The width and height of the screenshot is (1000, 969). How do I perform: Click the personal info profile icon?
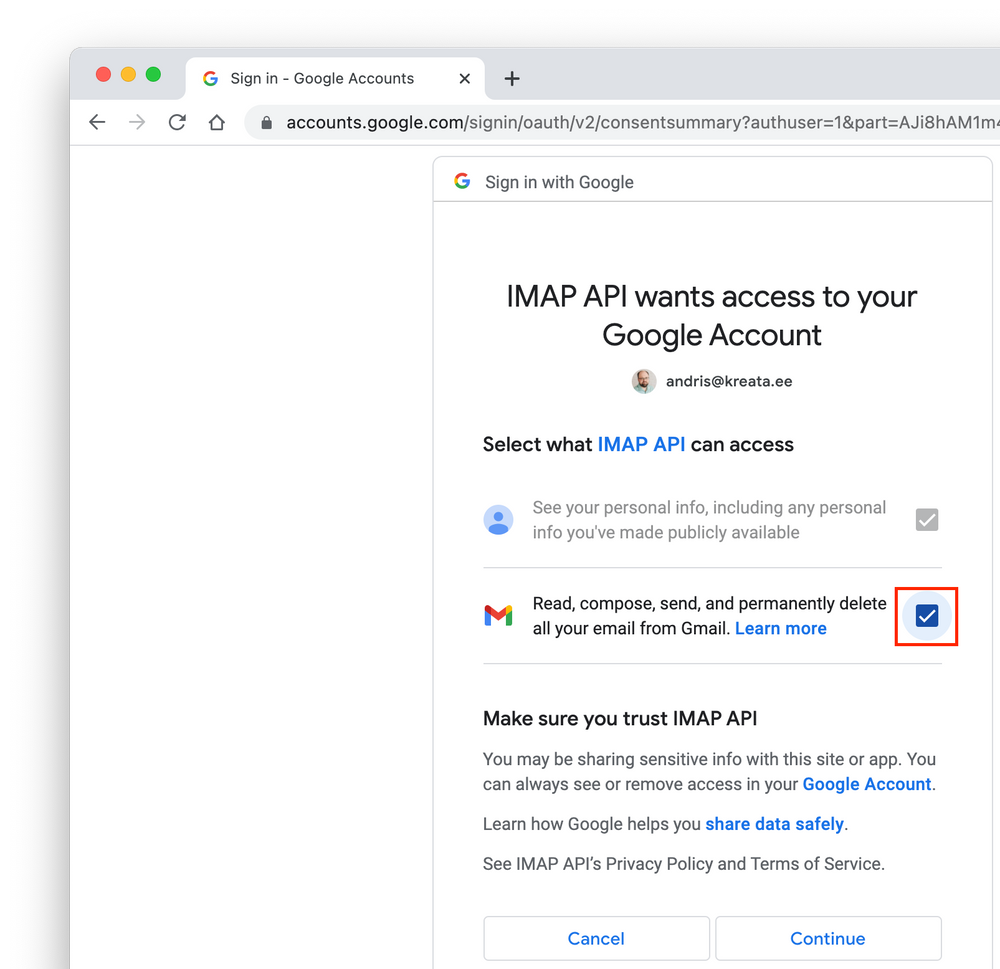click(x=498, y=519)
